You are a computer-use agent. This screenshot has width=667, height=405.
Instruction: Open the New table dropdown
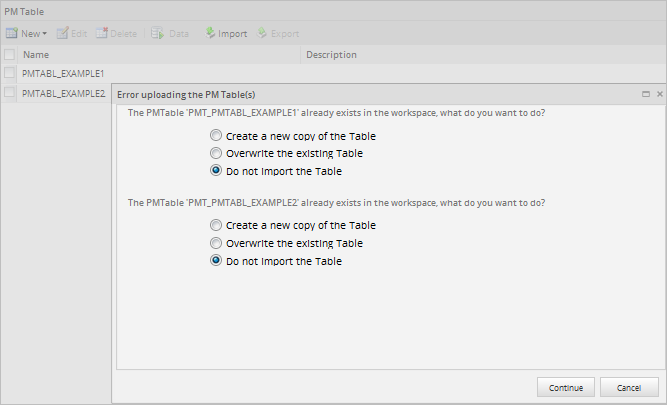(x=44, y=33)
